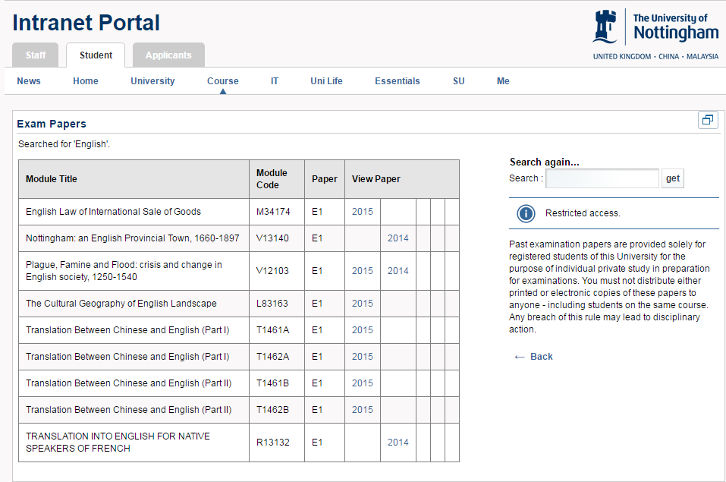Image resolution: width=726 pixels, height=482 pixels.
Task: Open 2014 paper for module R13132
Action: tap(397, 442)
